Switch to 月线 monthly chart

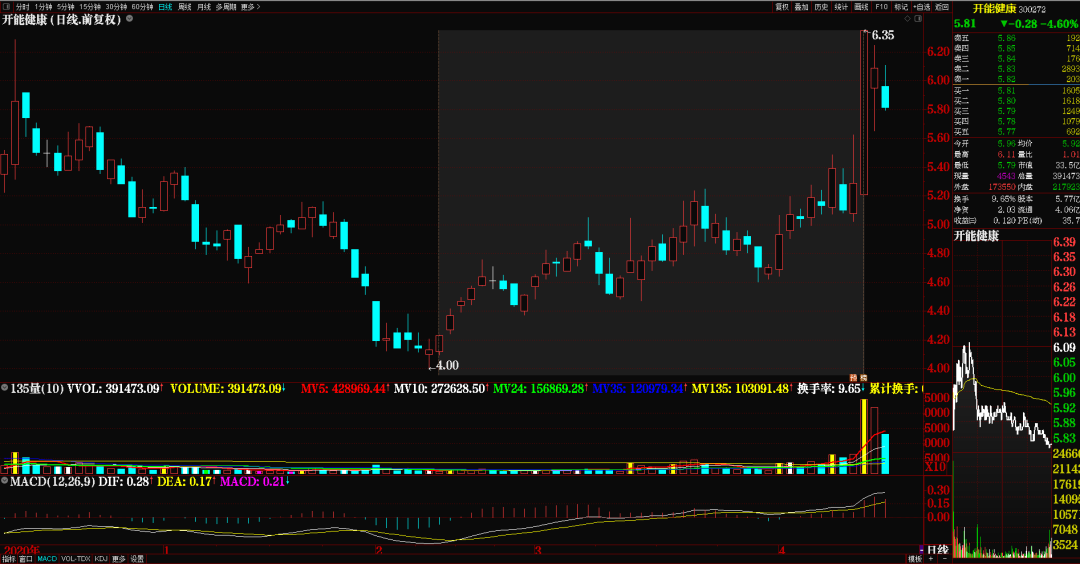(204, 7)
